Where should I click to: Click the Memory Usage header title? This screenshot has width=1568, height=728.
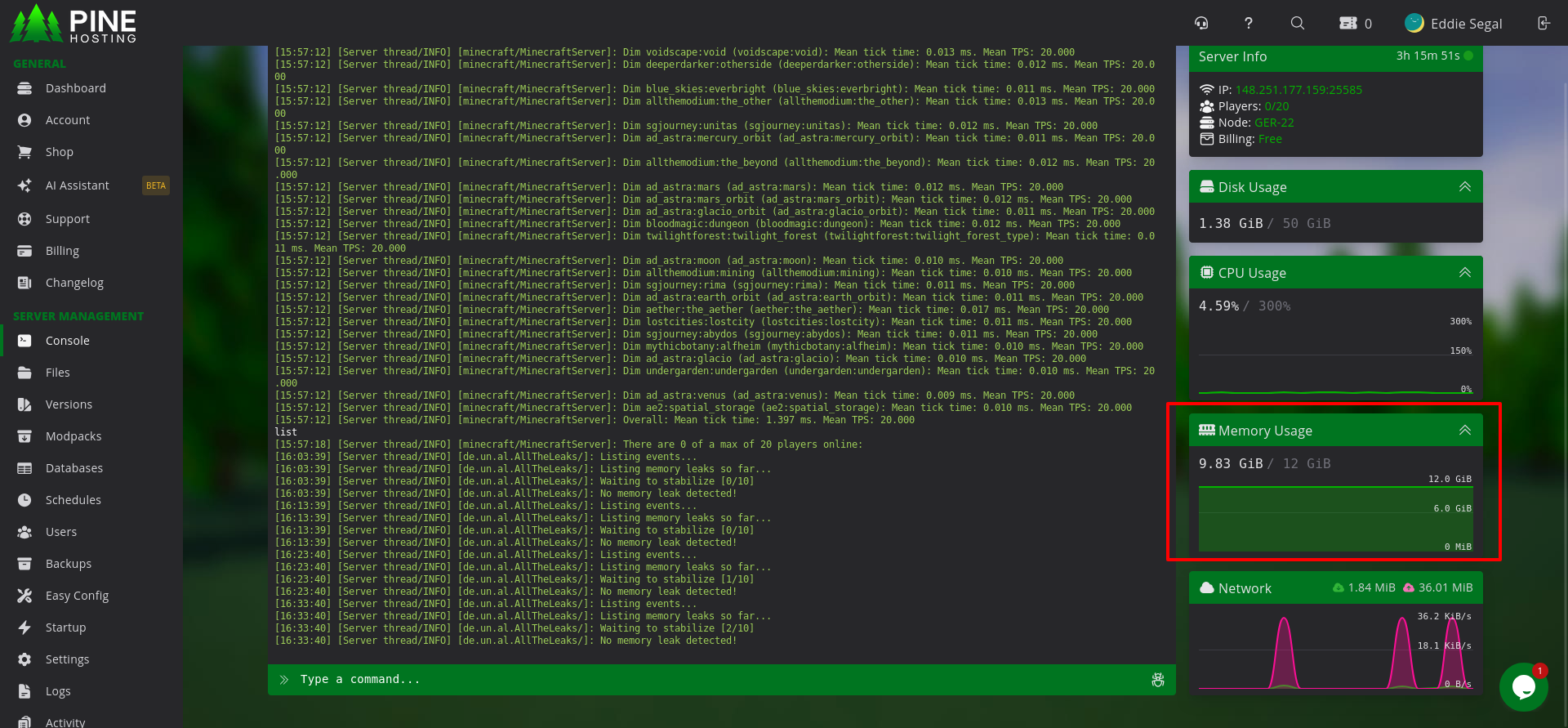point(1265,431)
